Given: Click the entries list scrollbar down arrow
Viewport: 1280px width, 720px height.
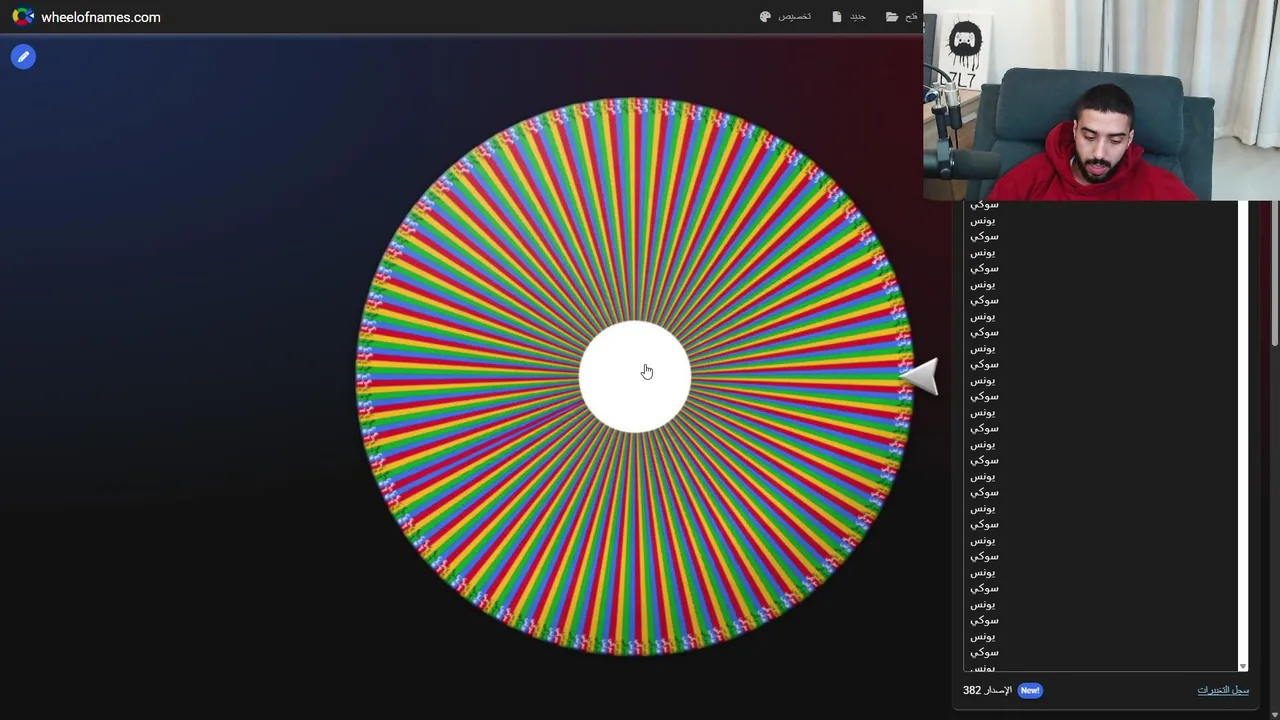Looking at the screenshot, I should pyautogui.click(x=1243, y=666).
